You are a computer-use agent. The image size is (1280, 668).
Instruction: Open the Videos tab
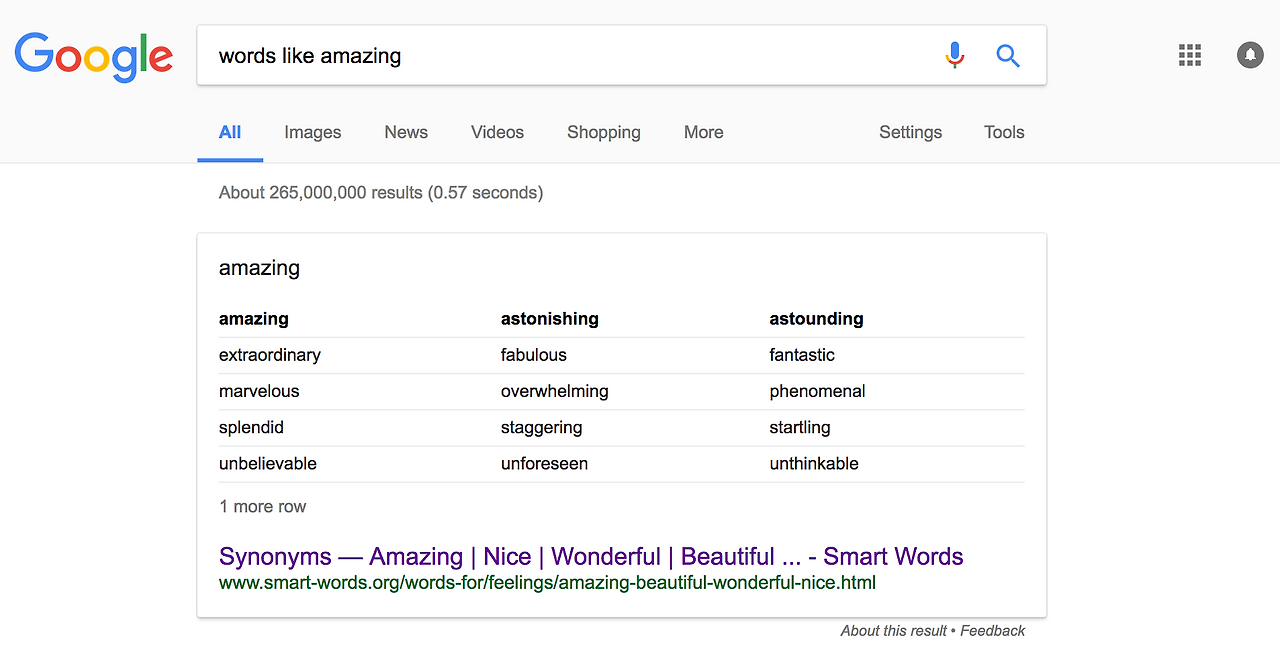497,132
